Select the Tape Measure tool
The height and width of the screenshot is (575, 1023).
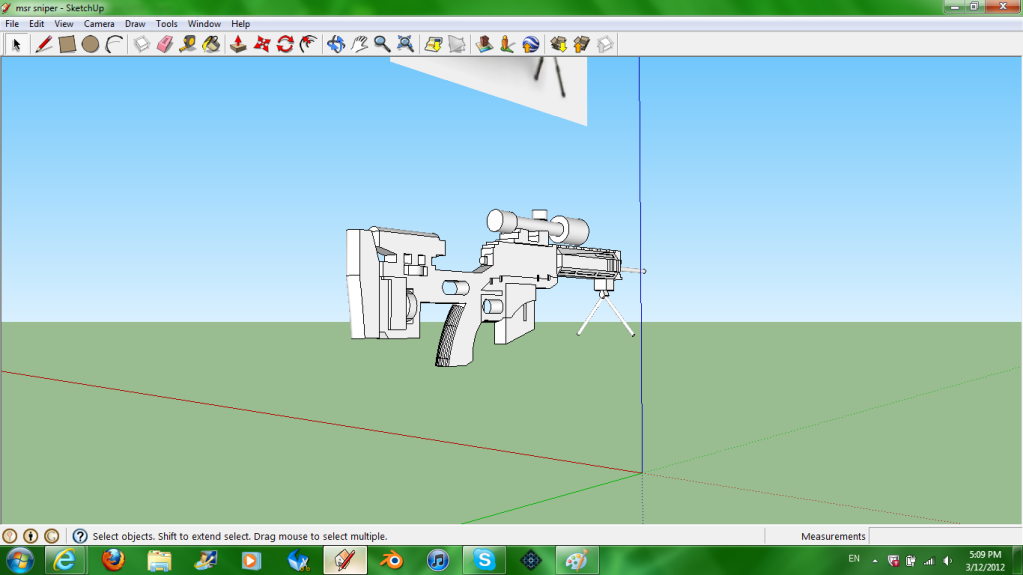(x=187, y=44)
